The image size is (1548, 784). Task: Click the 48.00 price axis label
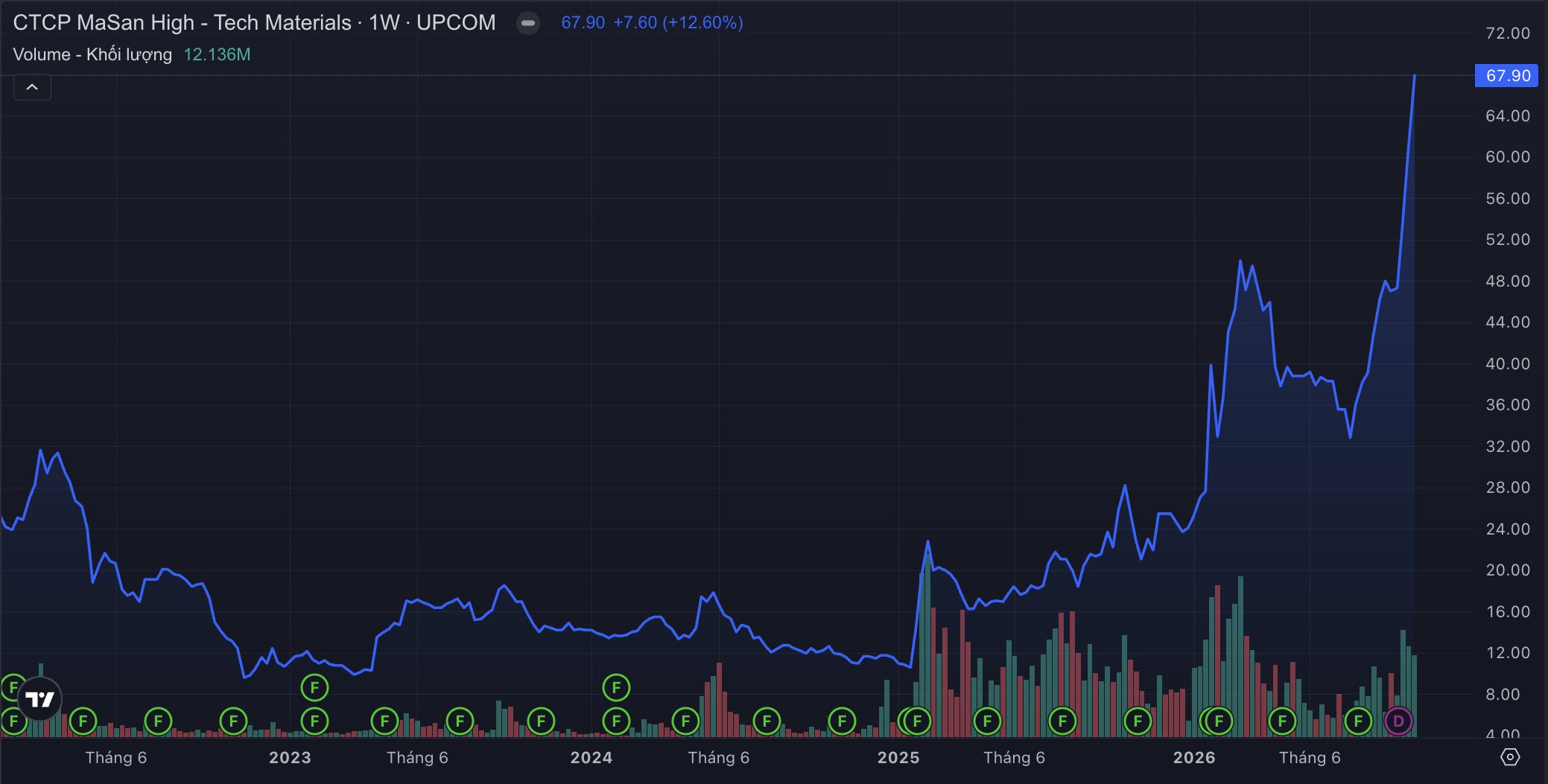(x=1508, y=281)
